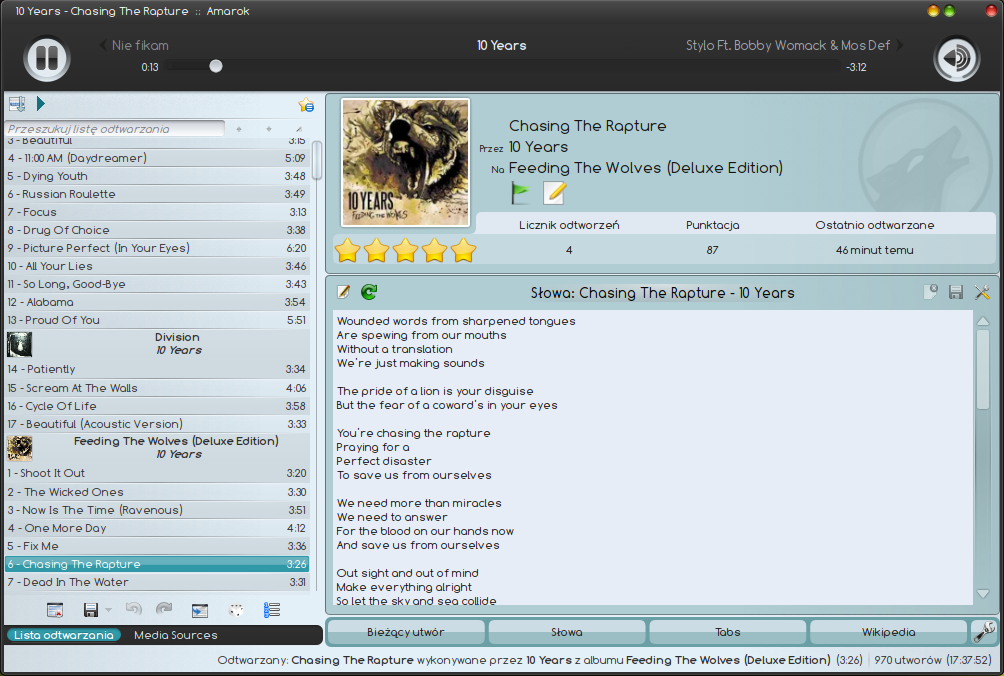
Task: Configure applets with wrench icon beside Wikipedia
Action: pyautogui.click(x=984, y=632)
